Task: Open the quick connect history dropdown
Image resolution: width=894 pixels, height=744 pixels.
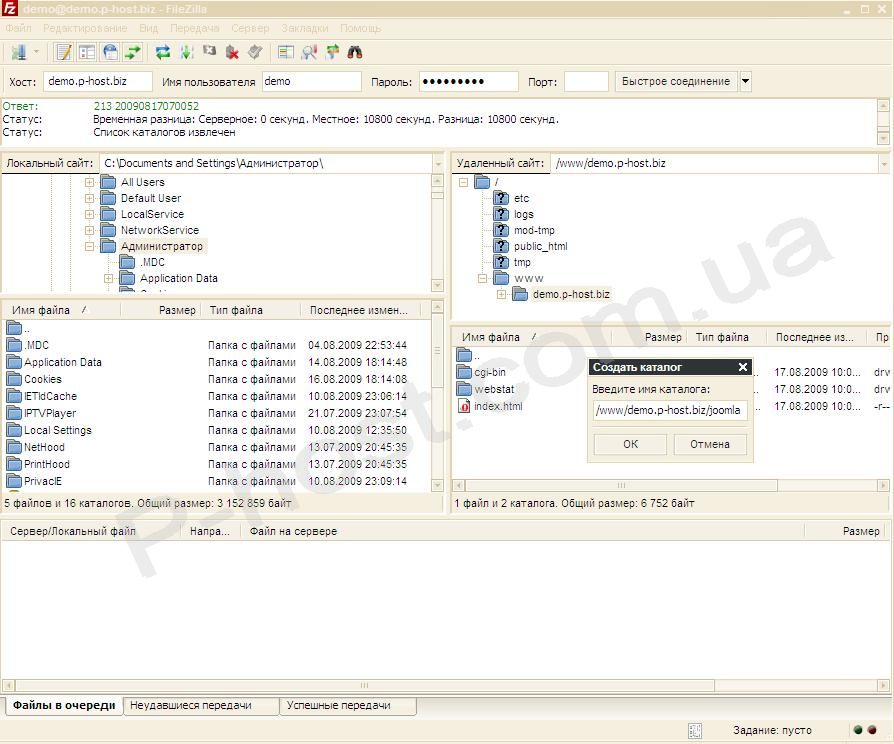Action: click(745, 82)
